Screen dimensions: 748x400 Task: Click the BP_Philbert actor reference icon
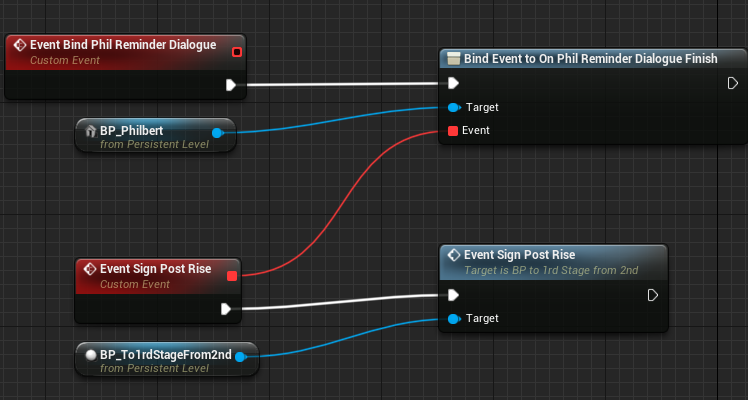click(x=91, y=131)
